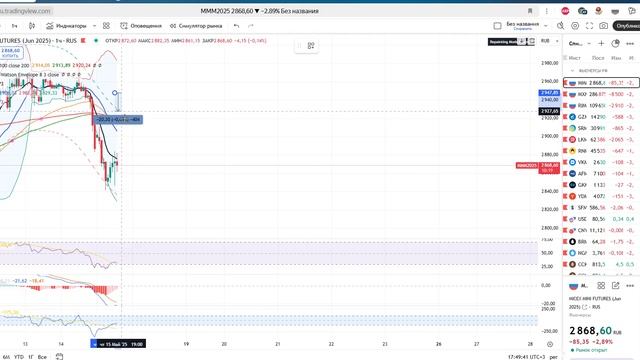The image size is (640, 360).
Task: Select the YTD date range
Action: 19,357
